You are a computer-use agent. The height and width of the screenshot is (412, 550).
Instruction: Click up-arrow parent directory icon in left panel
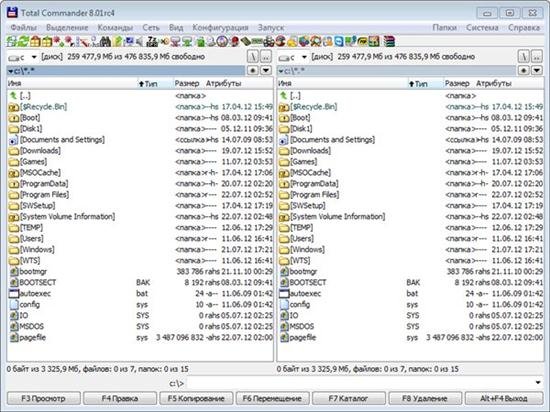coord(14,96)
